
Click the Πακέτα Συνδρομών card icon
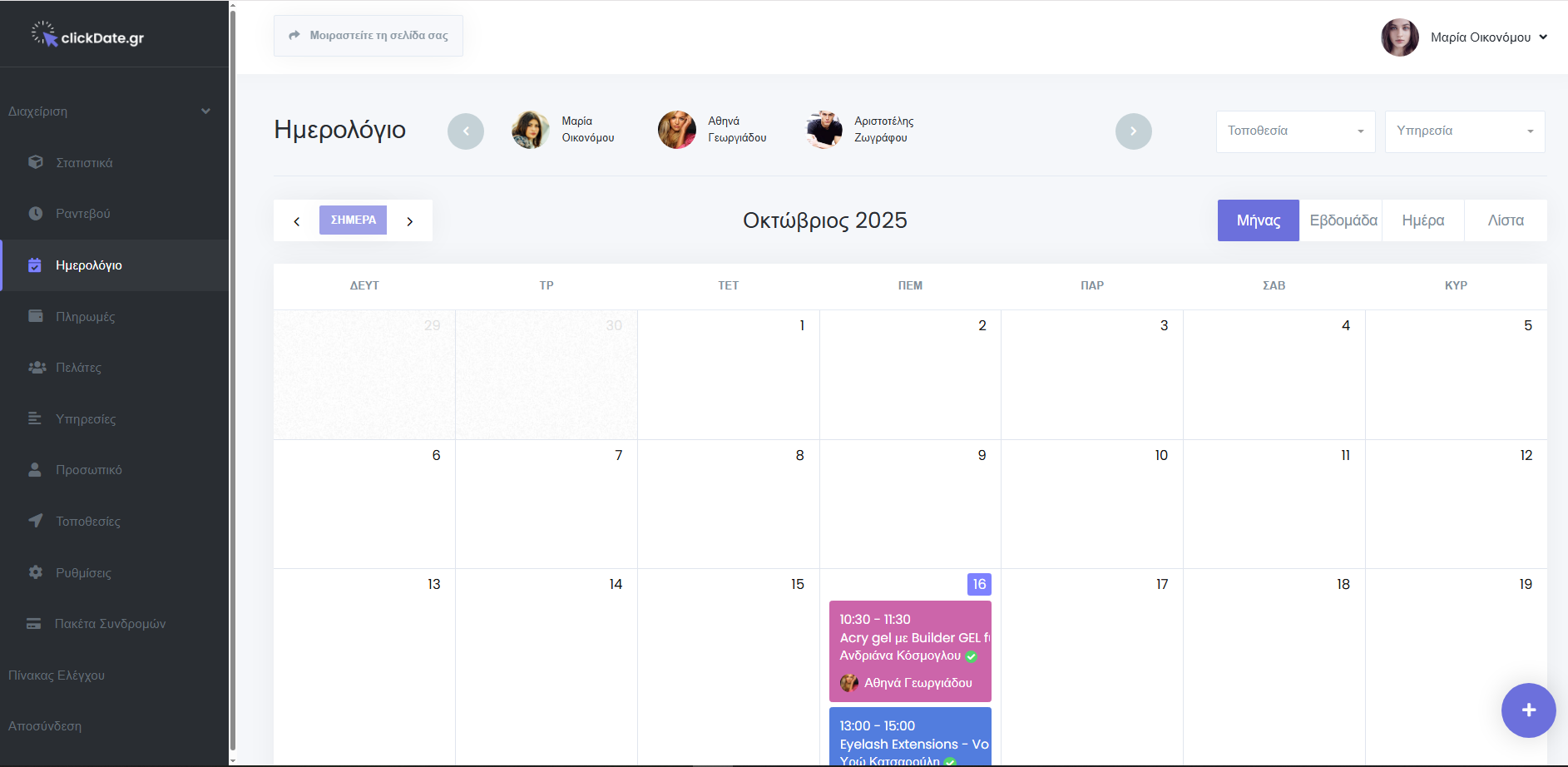(x=34, y=624)
